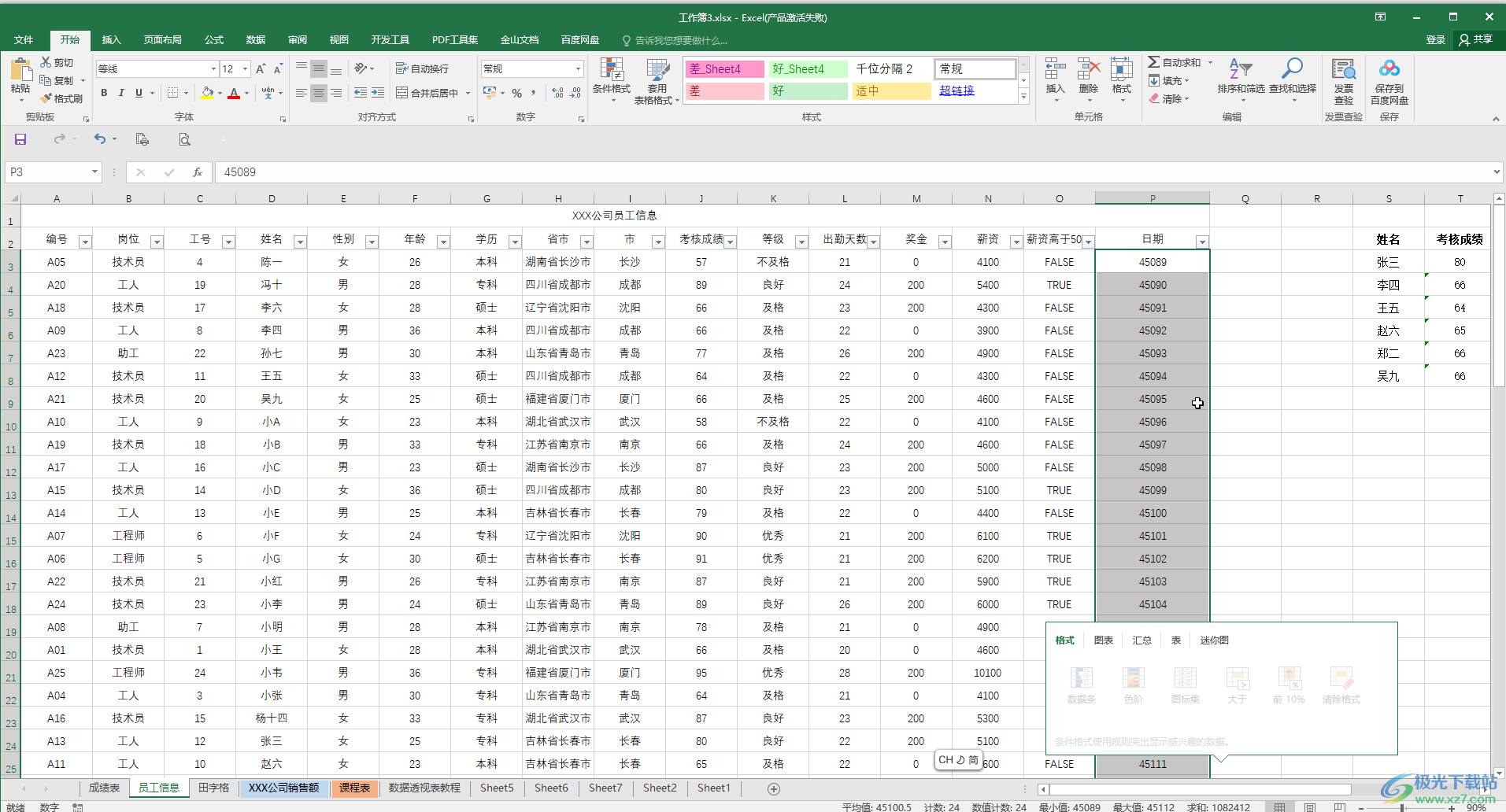Click the Format as Table icon
The width and height of the screenshot is (1506, 812).
657,69
